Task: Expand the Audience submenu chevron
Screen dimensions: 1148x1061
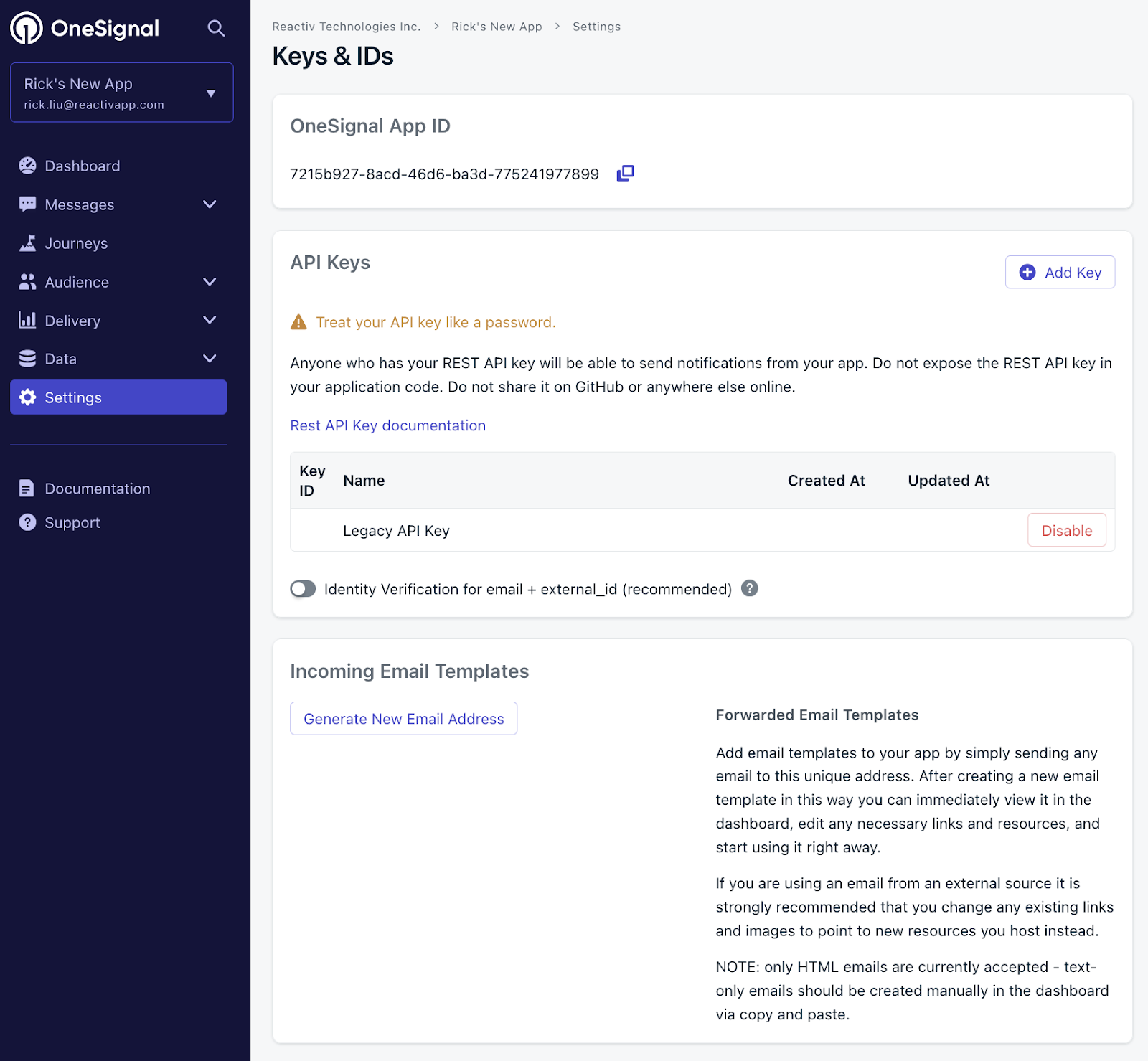Action: pos(210,282)
